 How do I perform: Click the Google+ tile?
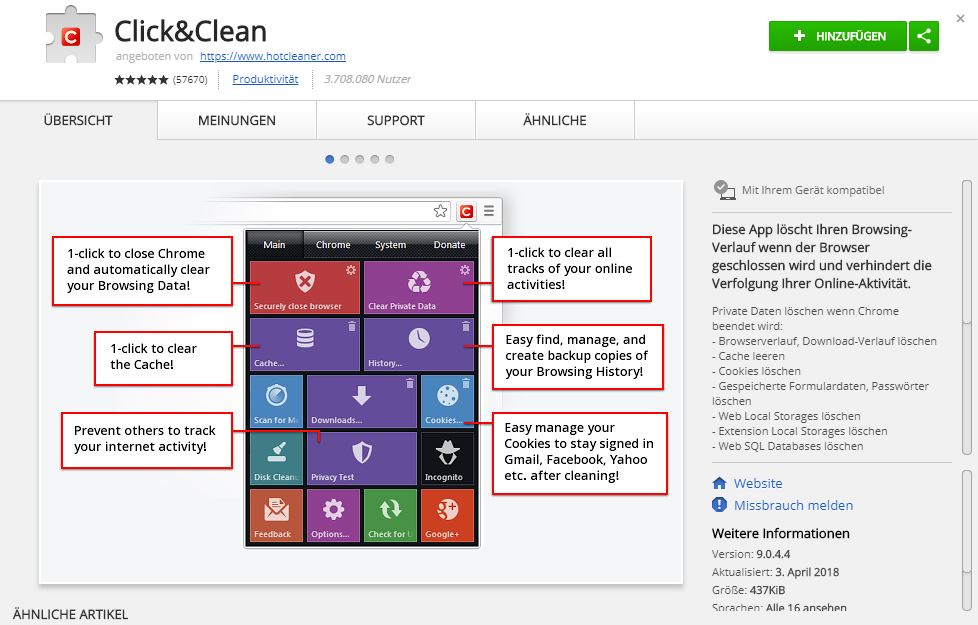pos(447,515)
